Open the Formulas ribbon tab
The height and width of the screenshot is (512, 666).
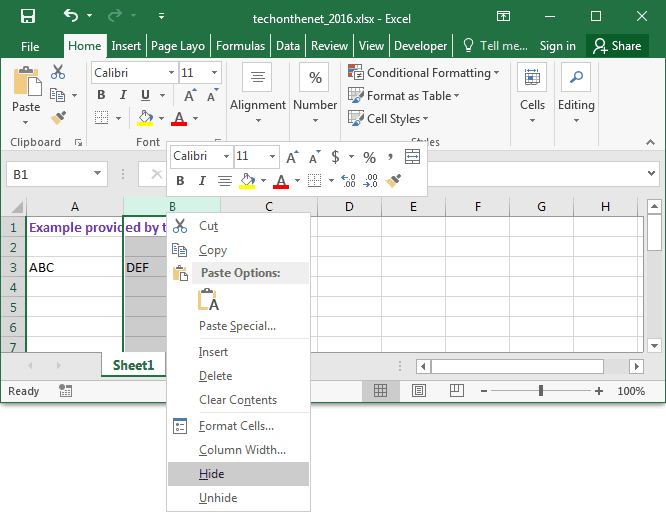[240, 46]
